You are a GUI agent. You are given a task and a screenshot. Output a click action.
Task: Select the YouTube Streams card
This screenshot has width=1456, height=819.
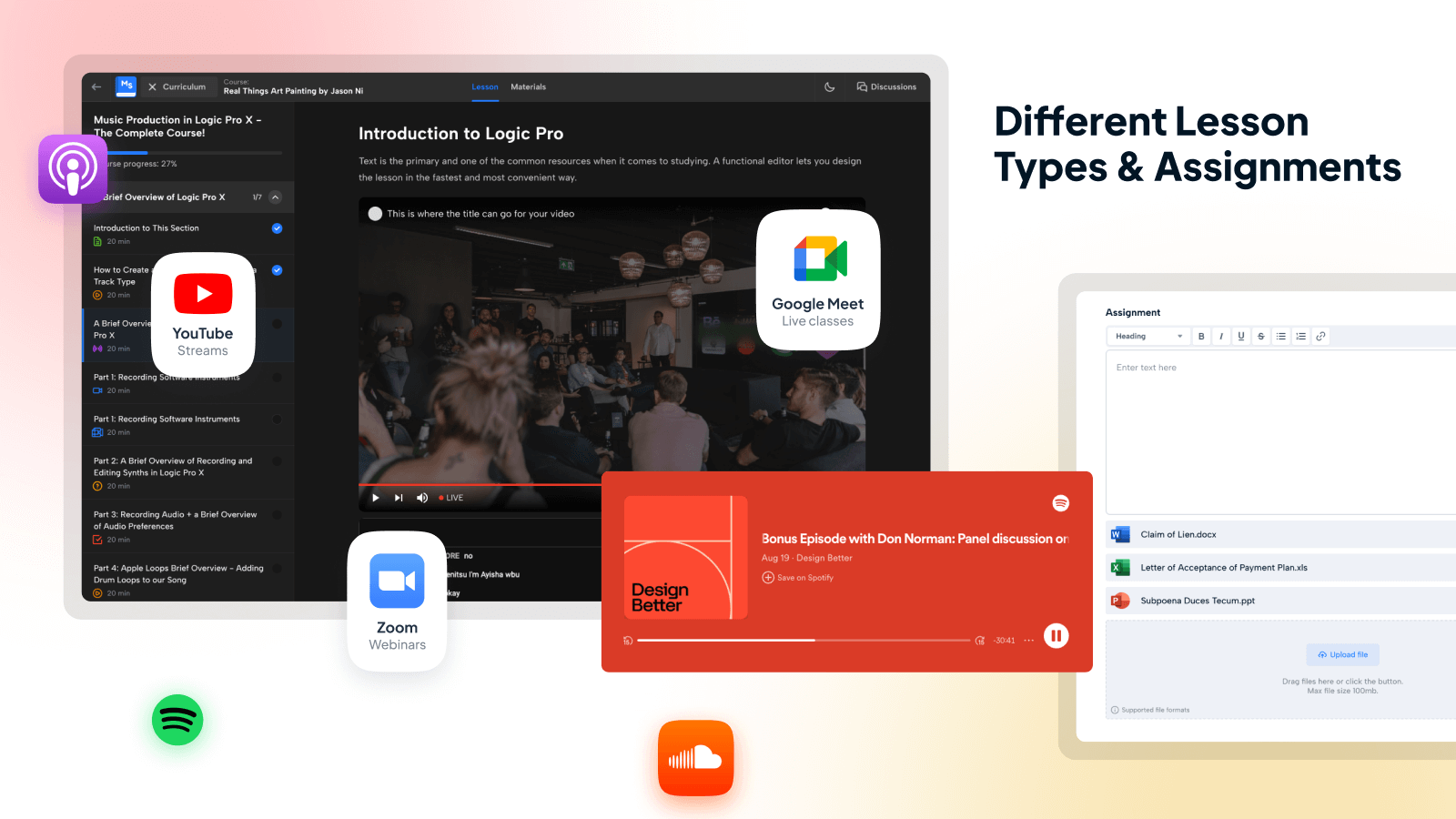[203, 315]
